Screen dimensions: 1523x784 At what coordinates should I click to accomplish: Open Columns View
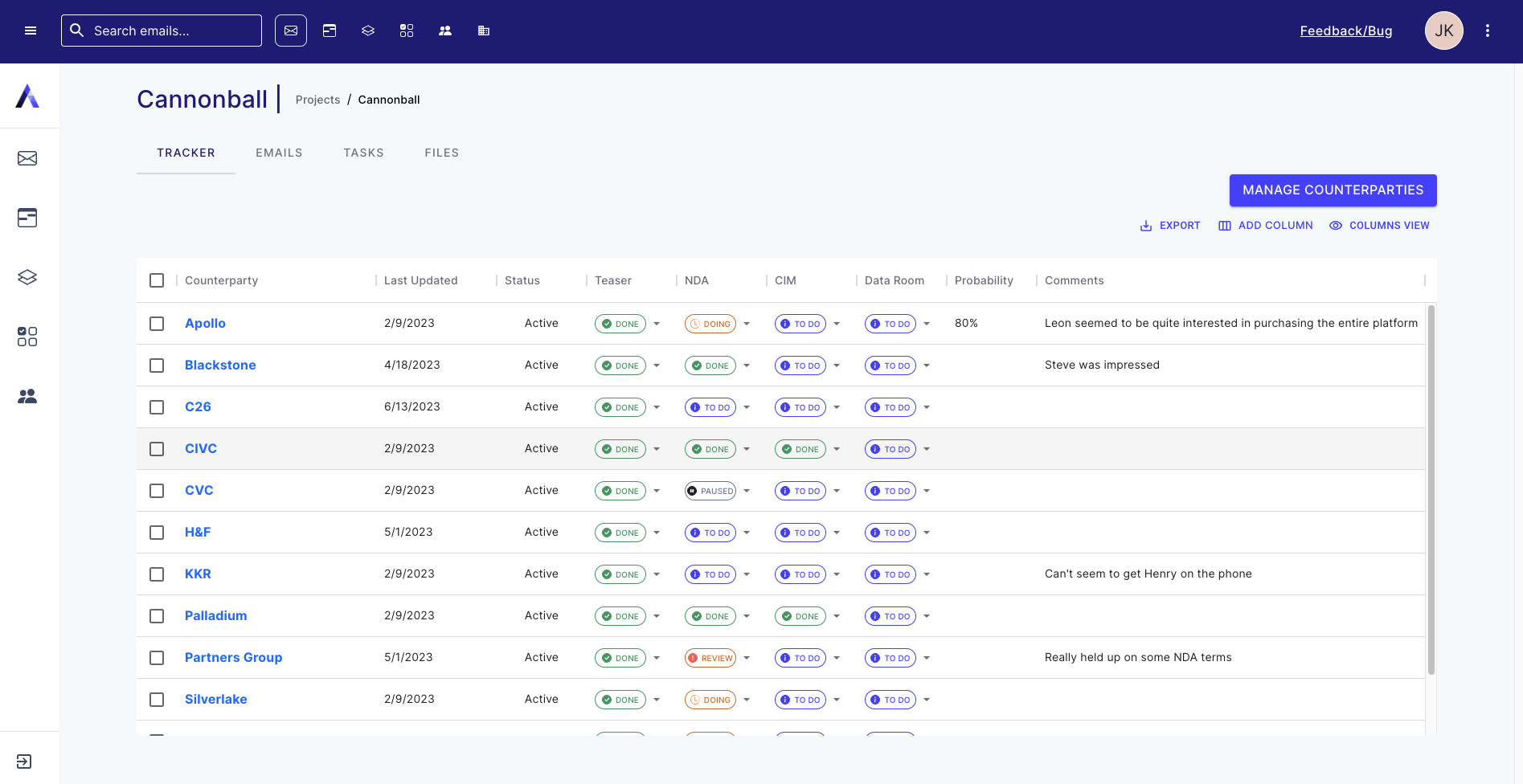click(x=1379, y=226)
